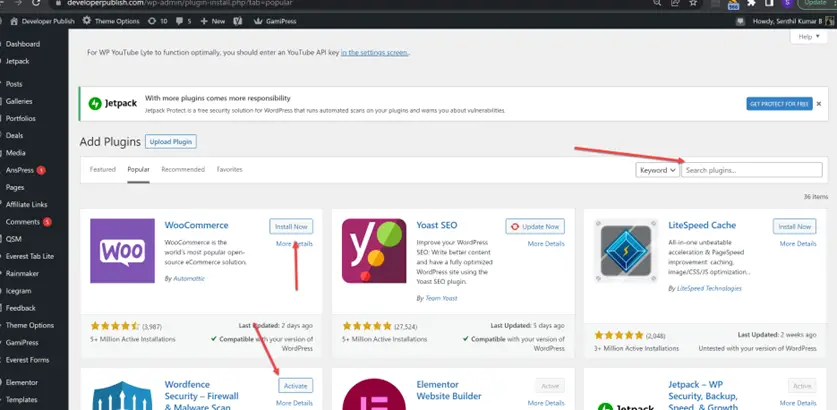The height and width of the screenshot is (410, 837).
Task: Click the notification icon beside Howdy text
Action: click(x=740, y=21)
